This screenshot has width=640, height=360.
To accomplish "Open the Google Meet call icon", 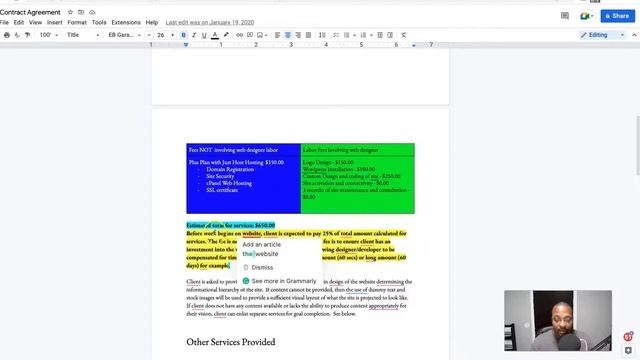I will (x=587, y=16).
